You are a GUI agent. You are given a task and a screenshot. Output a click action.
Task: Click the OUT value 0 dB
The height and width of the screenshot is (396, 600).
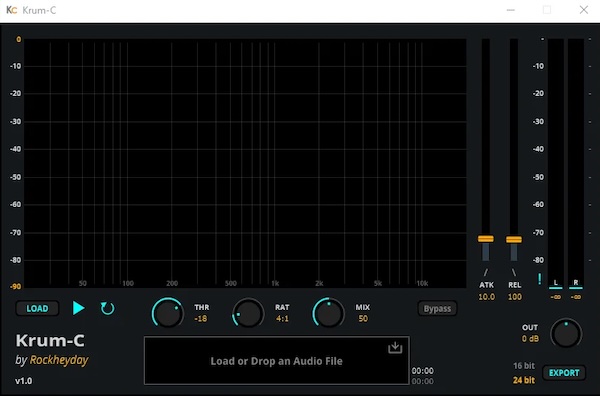click(x=530, y=339)
